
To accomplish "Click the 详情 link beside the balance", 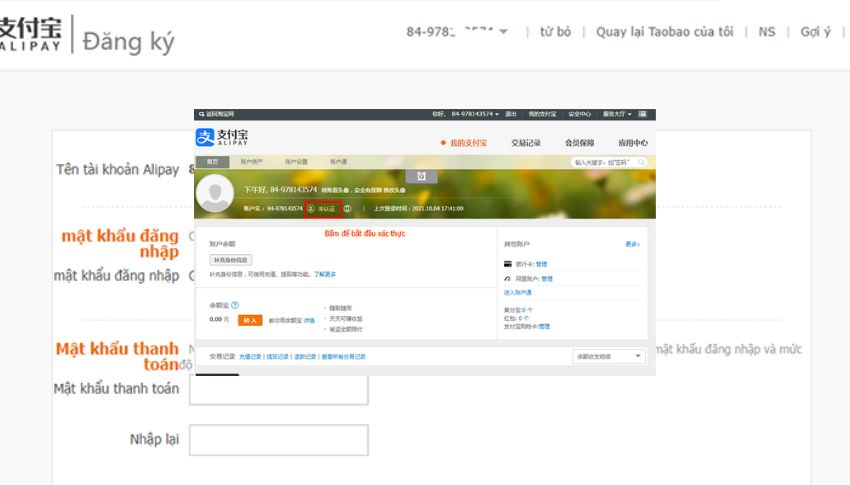I will point(309,321).
